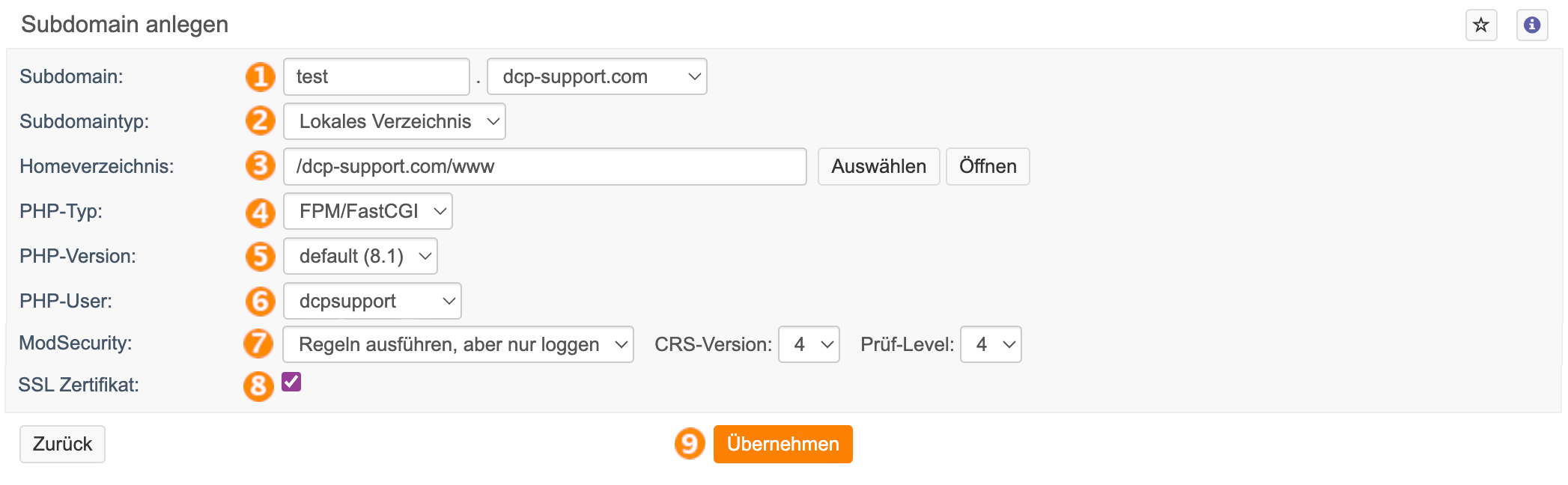Image resolution: width=1568 pixels, height=485 pixels.
Task: Click orange step marker number 9
Action: [690, 444]
